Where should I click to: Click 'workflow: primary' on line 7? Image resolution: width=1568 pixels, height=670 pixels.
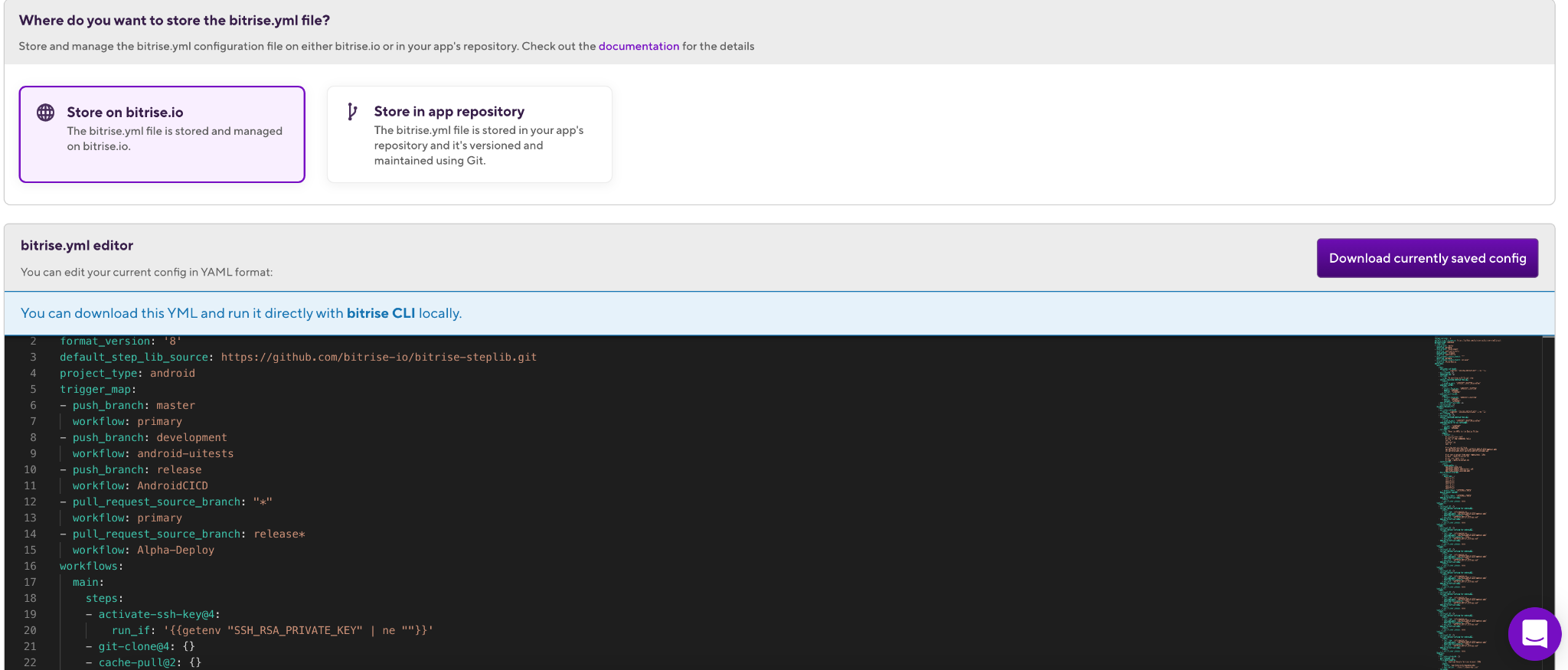coord(127,421)
